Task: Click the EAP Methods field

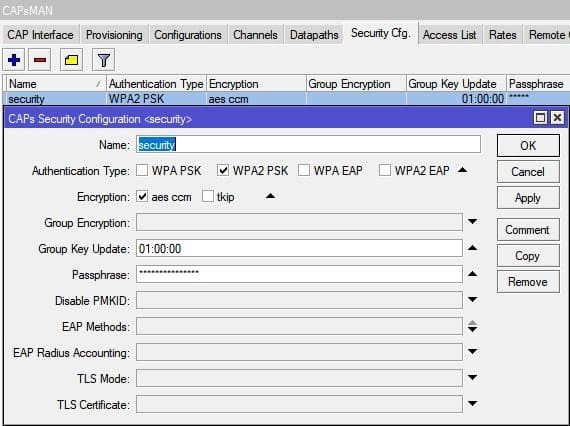Action: (299, 326)
